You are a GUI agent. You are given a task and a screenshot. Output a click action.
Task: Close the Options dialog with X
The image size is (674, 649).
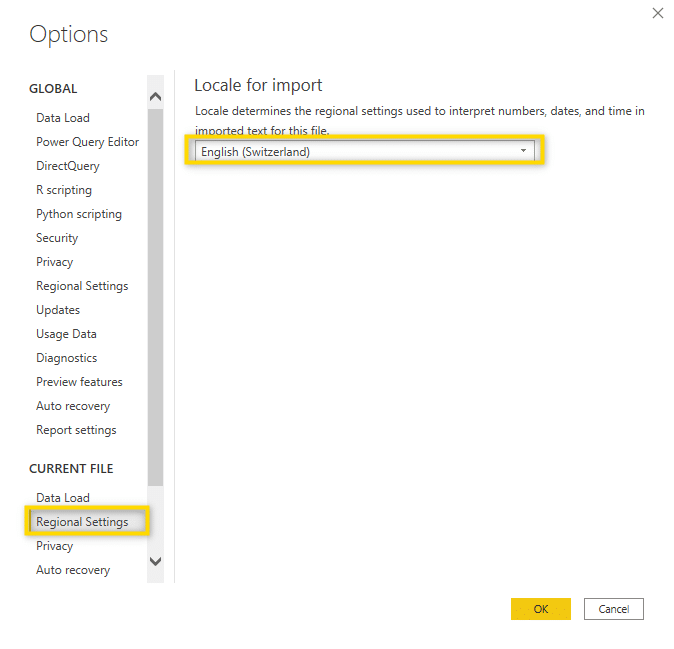click(x=657, y=13)
